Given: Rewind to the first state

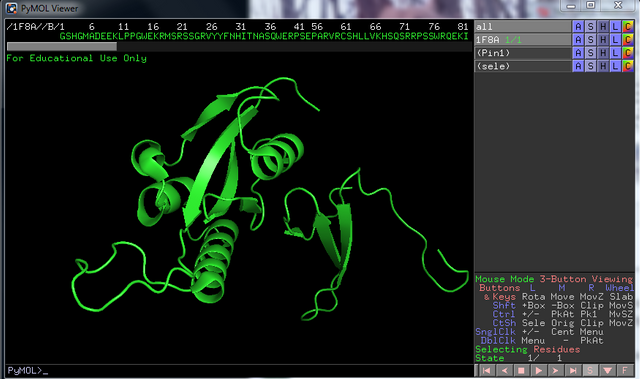Looking at the screenshot, I should (x=486, y=370).
